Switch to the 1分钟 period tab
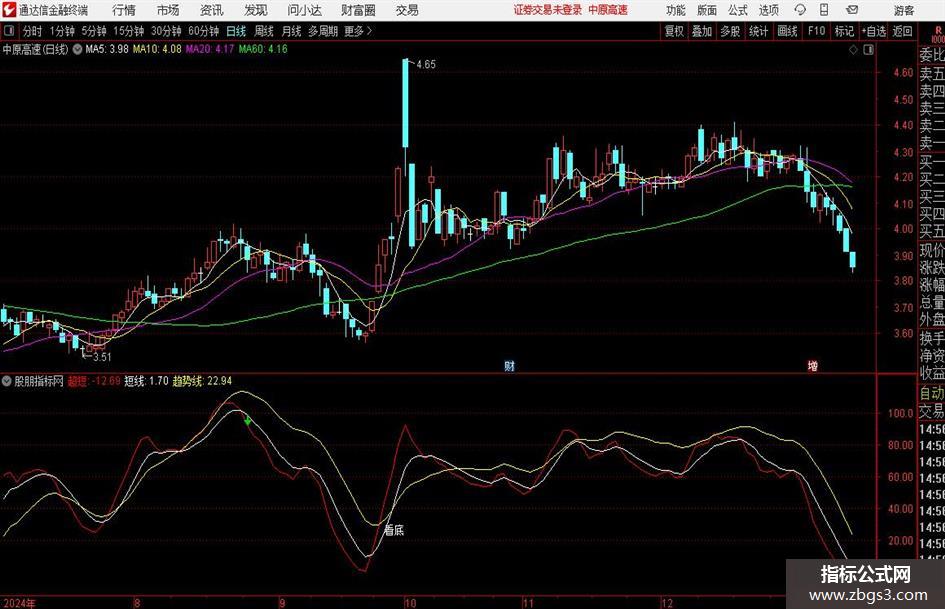Image resolution: width=945 pixels, height=609 pixels. (62, 31)
